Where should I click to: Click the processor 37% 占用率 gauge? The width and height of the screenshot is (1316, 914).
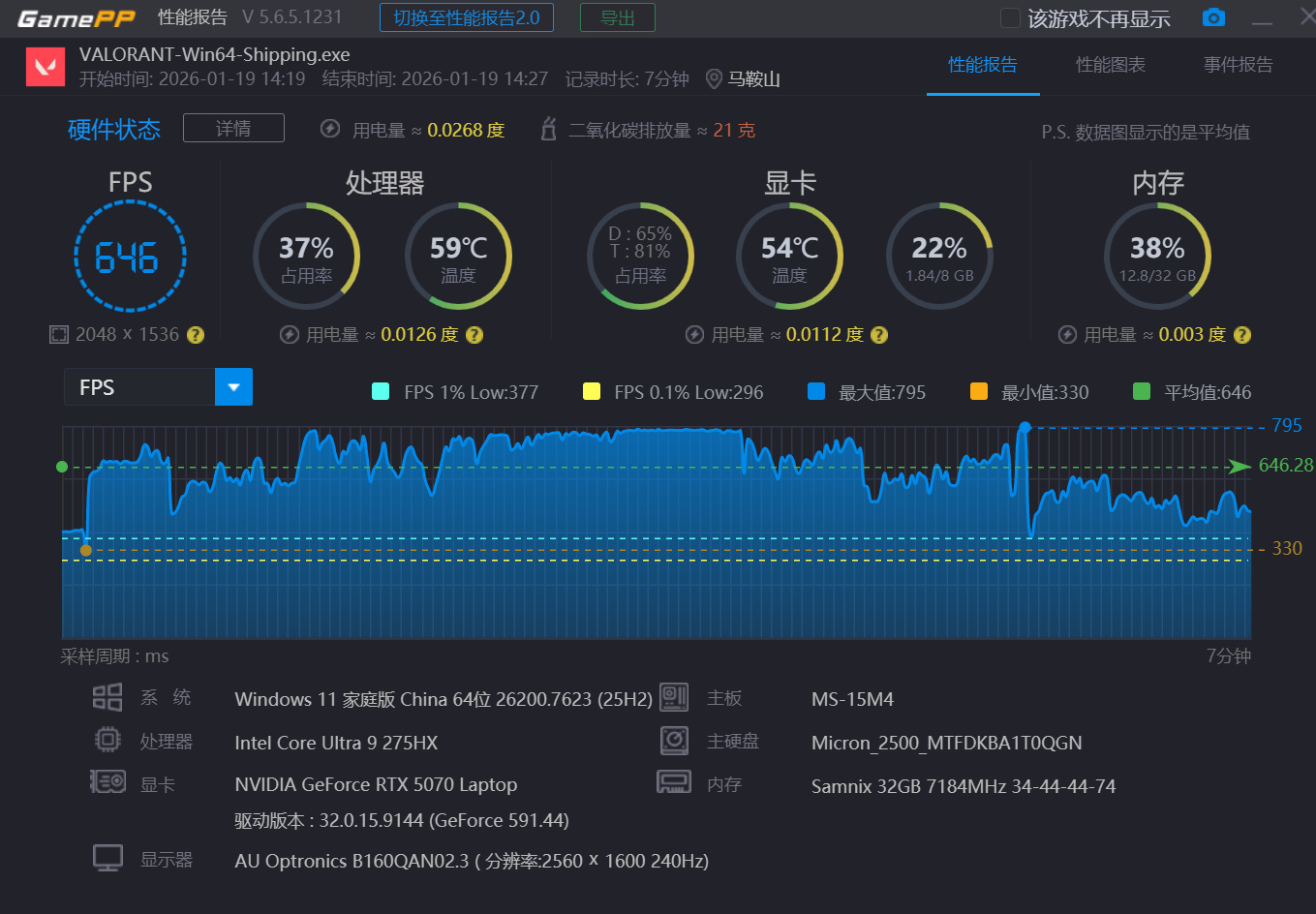pos(307,257)
